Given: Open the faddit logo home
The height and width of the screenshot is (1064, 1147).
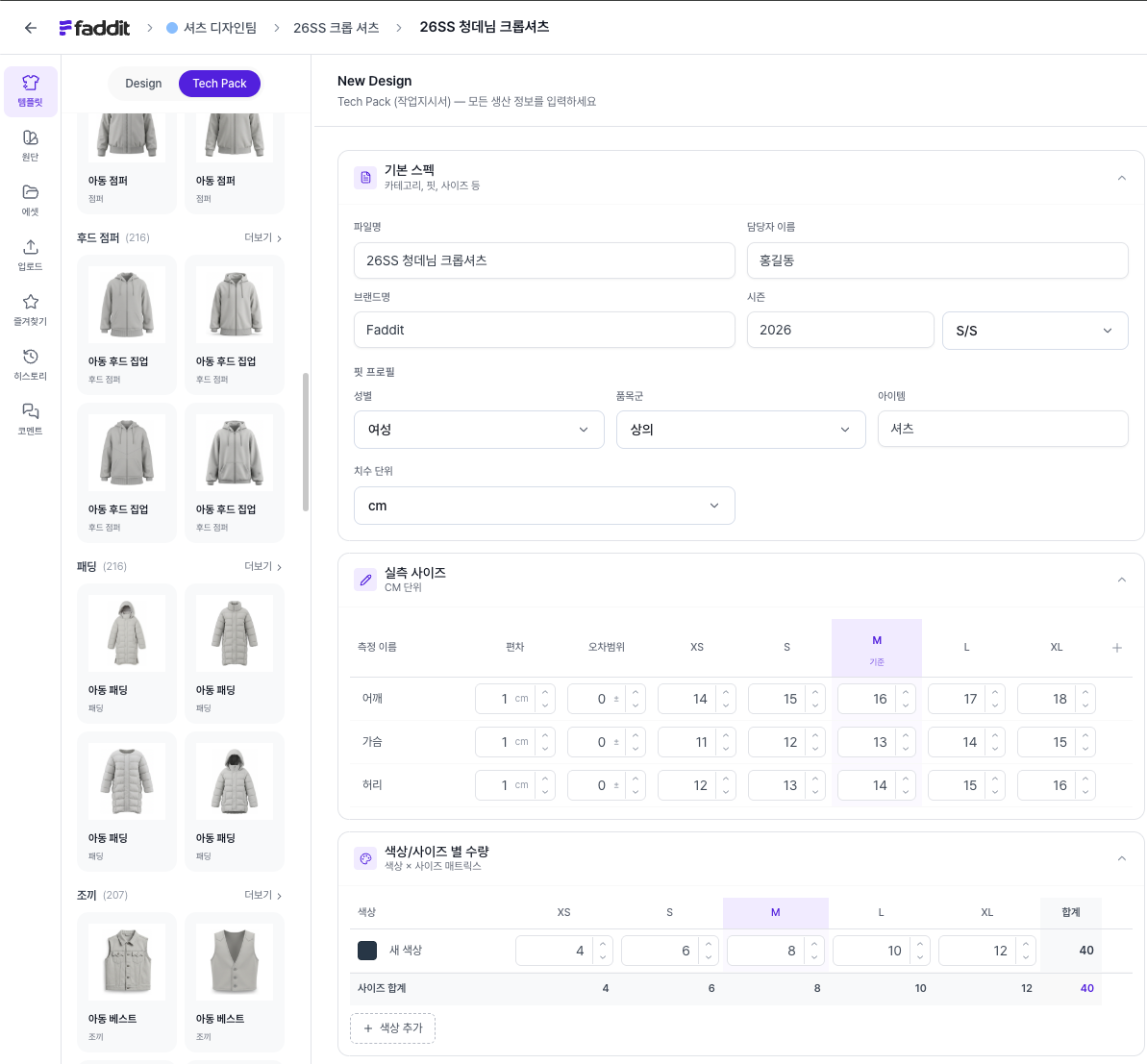Looking at the screenshot, I should (x=94, y=28).
